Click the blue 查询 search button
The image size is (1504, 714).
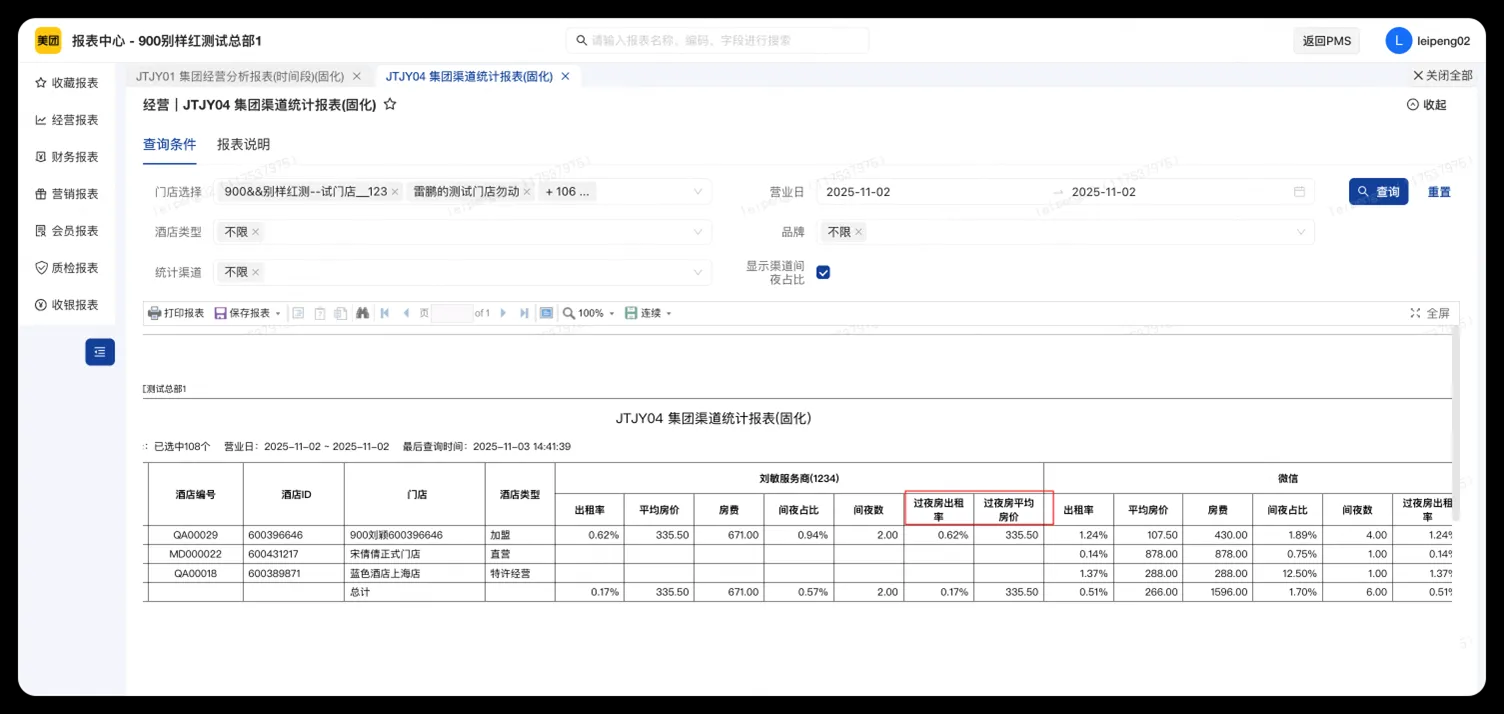pos(1378,191)
